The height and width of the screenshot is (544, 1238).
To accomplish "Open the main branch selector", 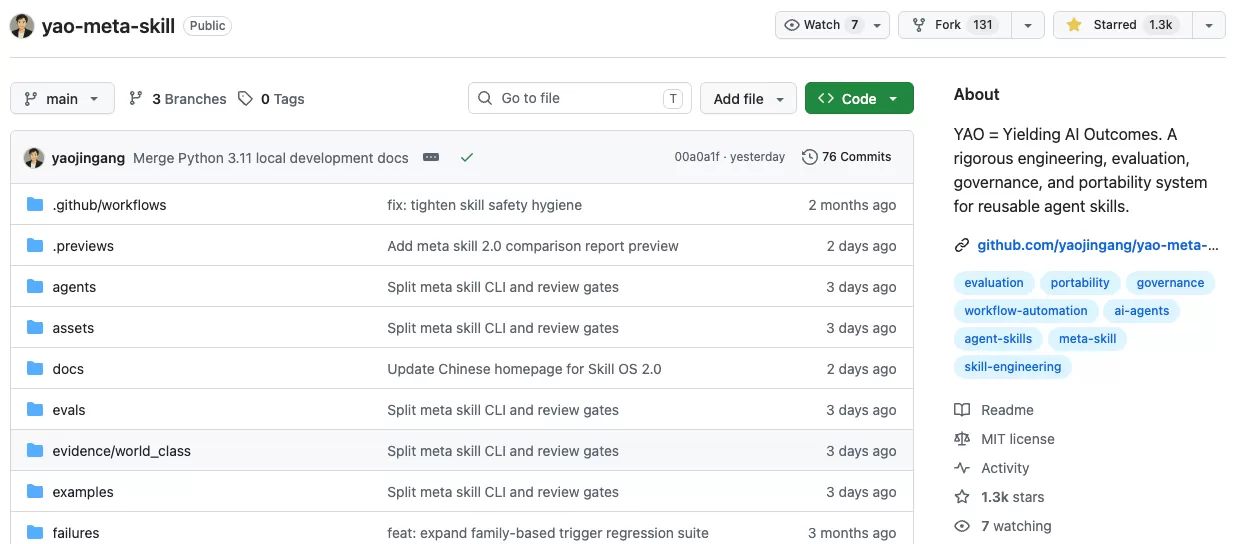I will [62, 98].
